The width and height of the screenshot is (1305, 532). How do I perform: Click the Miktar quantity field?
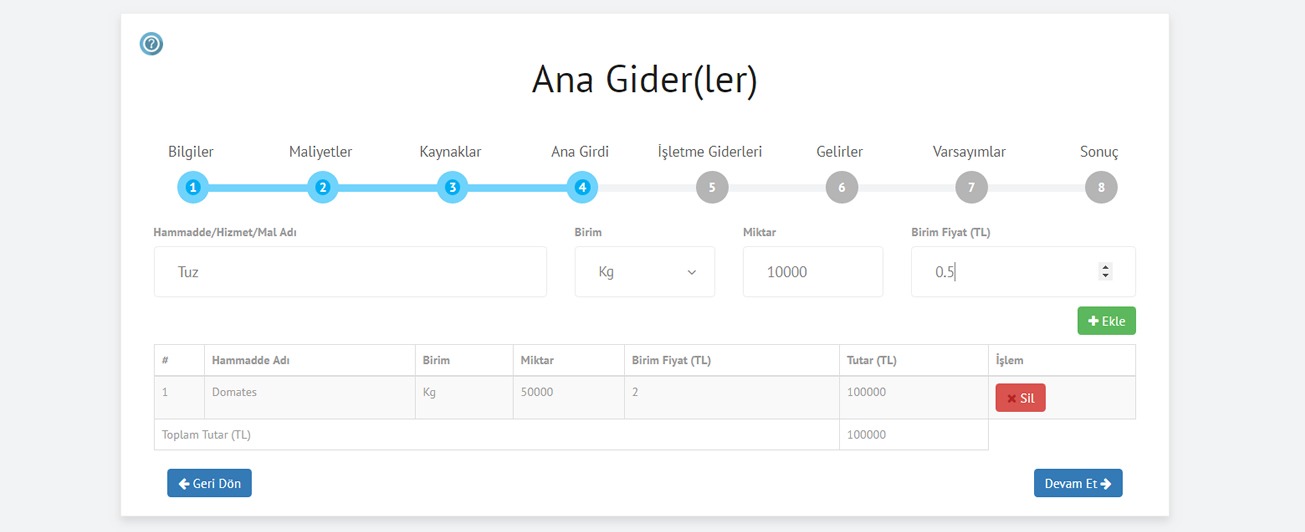(813, 272)
